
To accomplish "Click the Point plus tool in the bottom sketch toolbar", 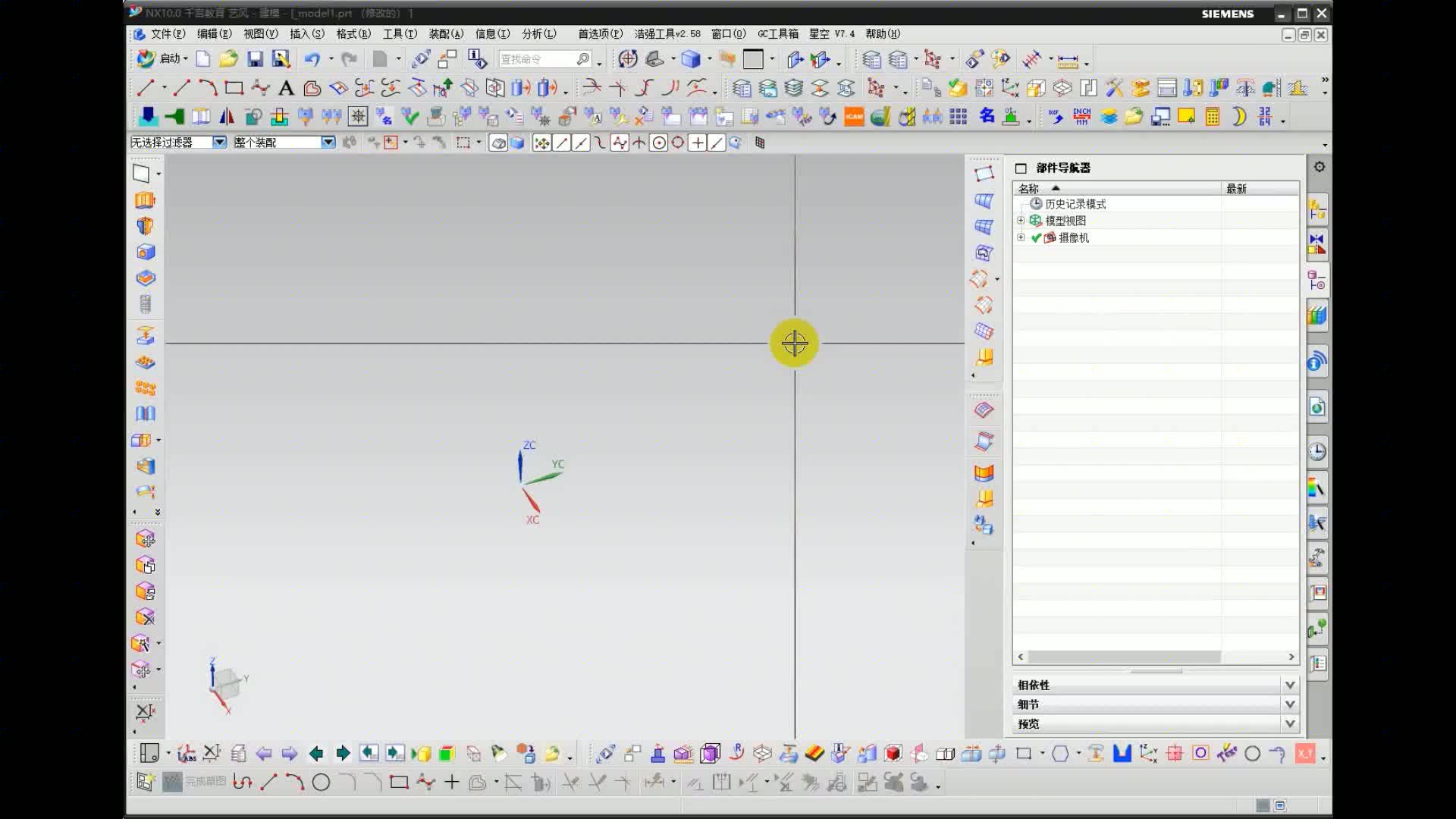I will pos(452,782).
